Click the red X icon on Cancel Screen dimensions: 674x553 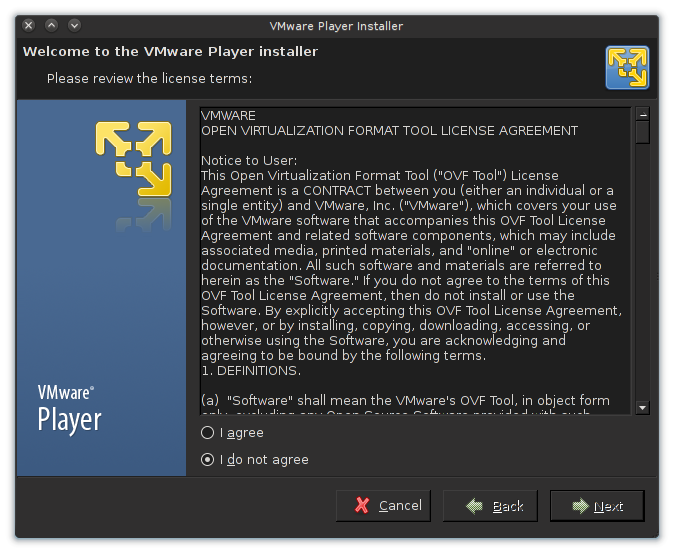pos(362,506)
